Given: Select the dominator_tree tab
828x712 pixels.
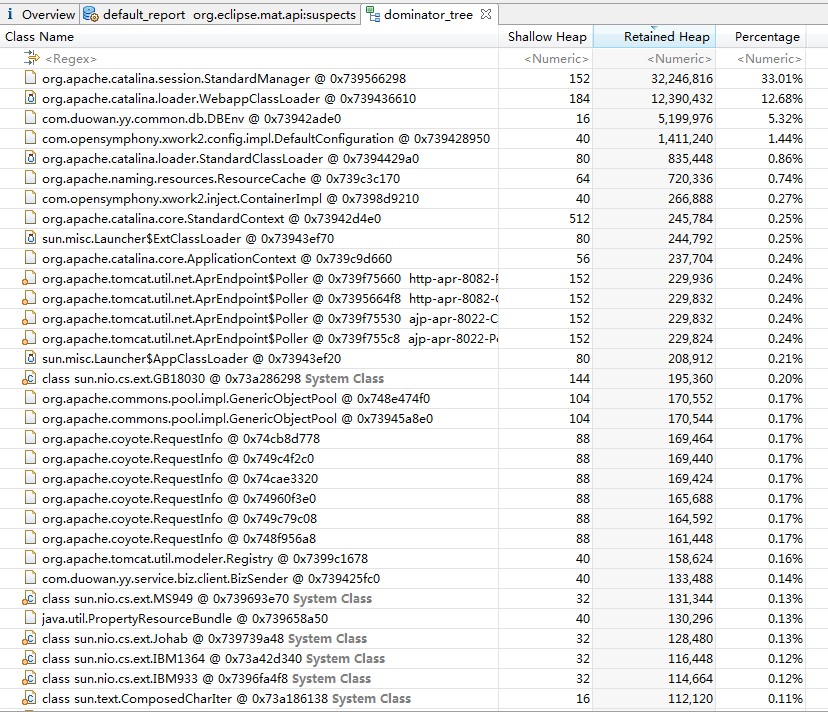Looking at the screenshot, I should coord(429,14).
